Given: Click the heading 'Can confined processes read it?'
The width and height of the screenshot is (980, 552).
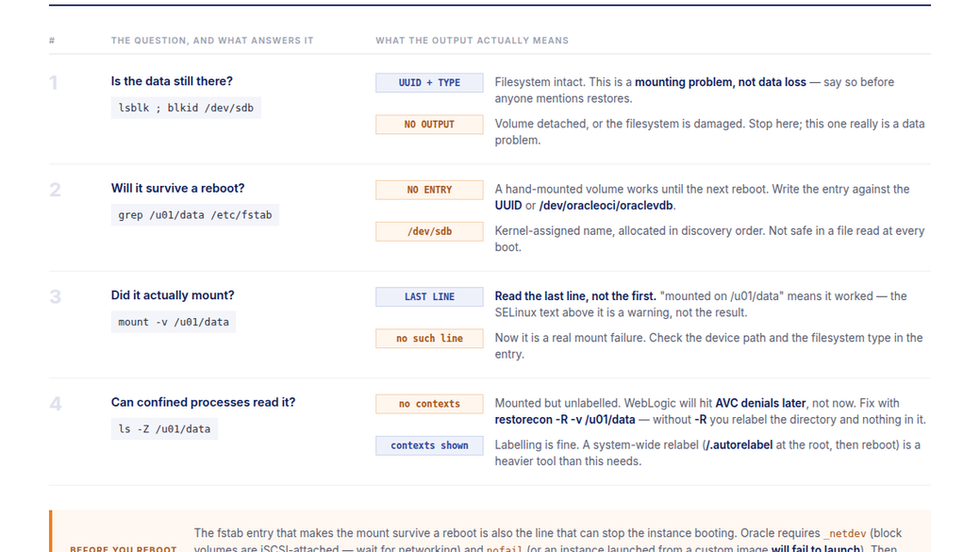Looking at the screenshot, I should pyautogui.click(x=203, y=402).
